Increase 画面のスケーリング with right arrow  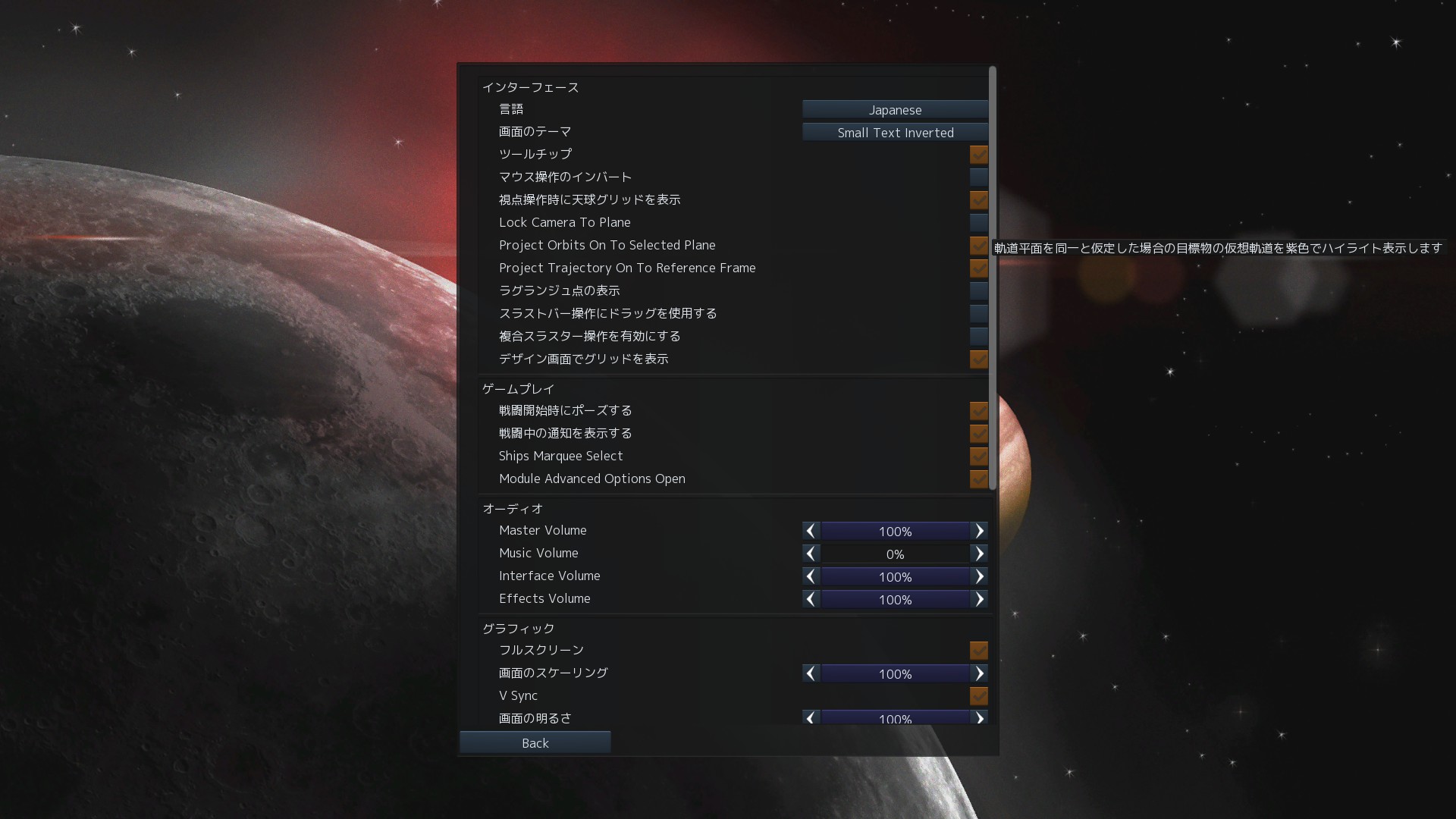coord(979,673)
